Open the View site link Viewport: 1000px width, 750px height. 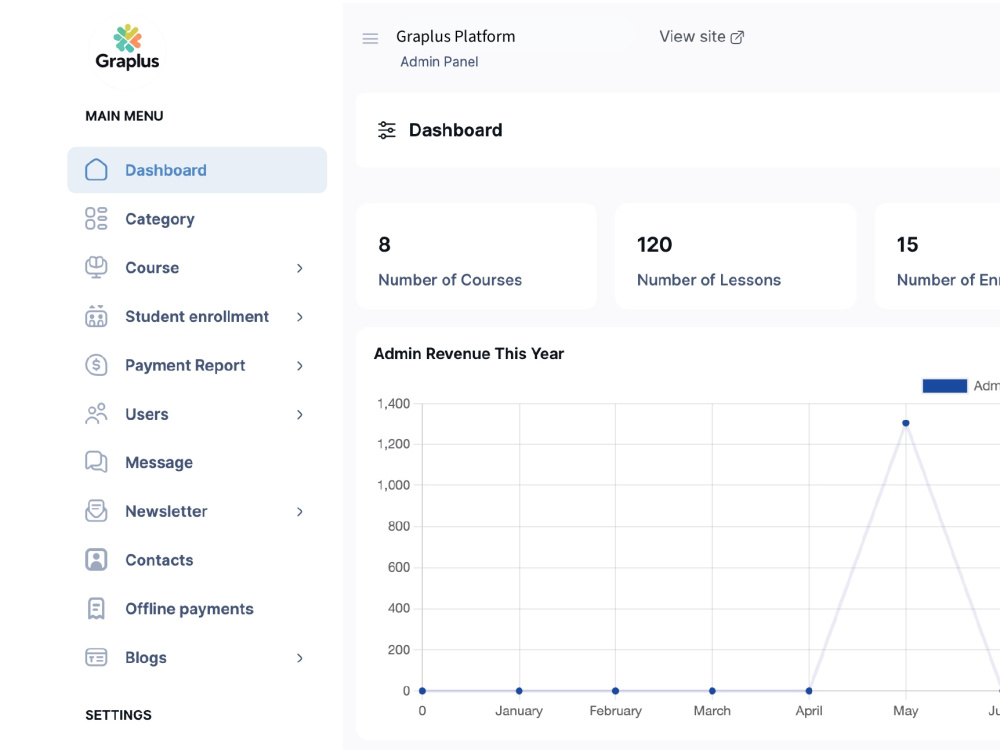click(x=702, y=37)
